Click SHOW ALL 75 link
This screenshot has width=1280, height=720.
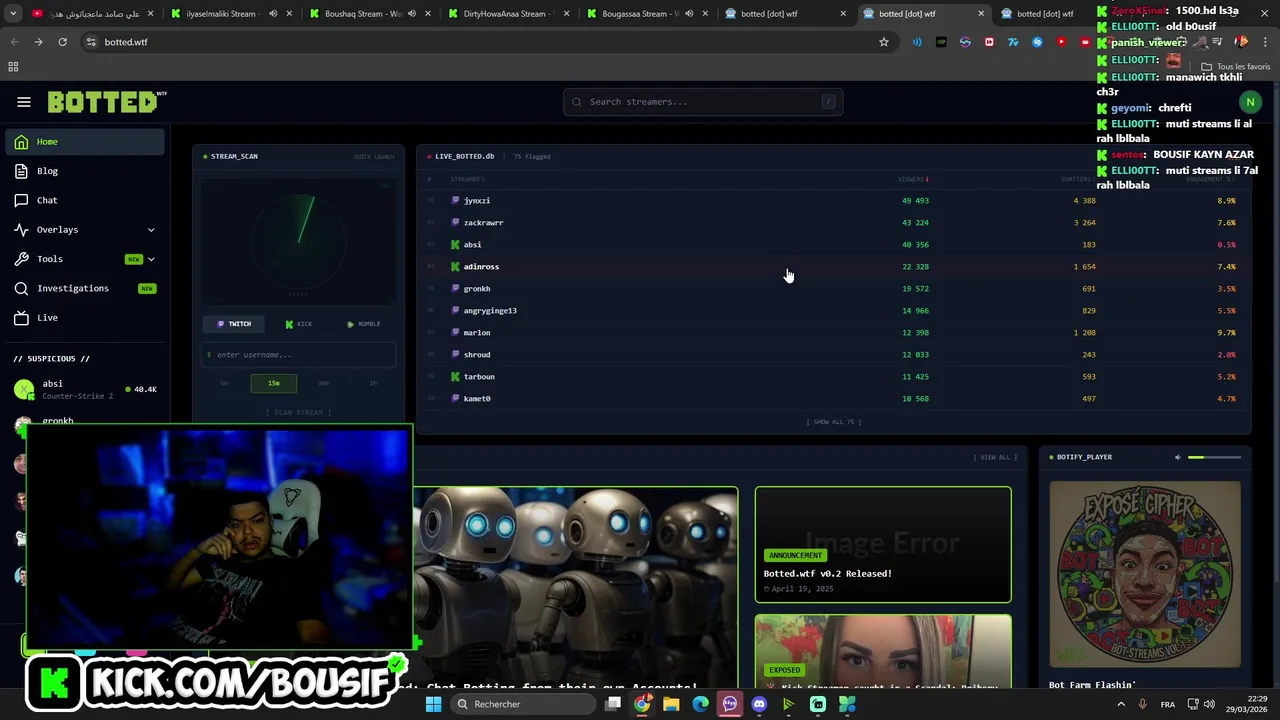coord(834,422)
